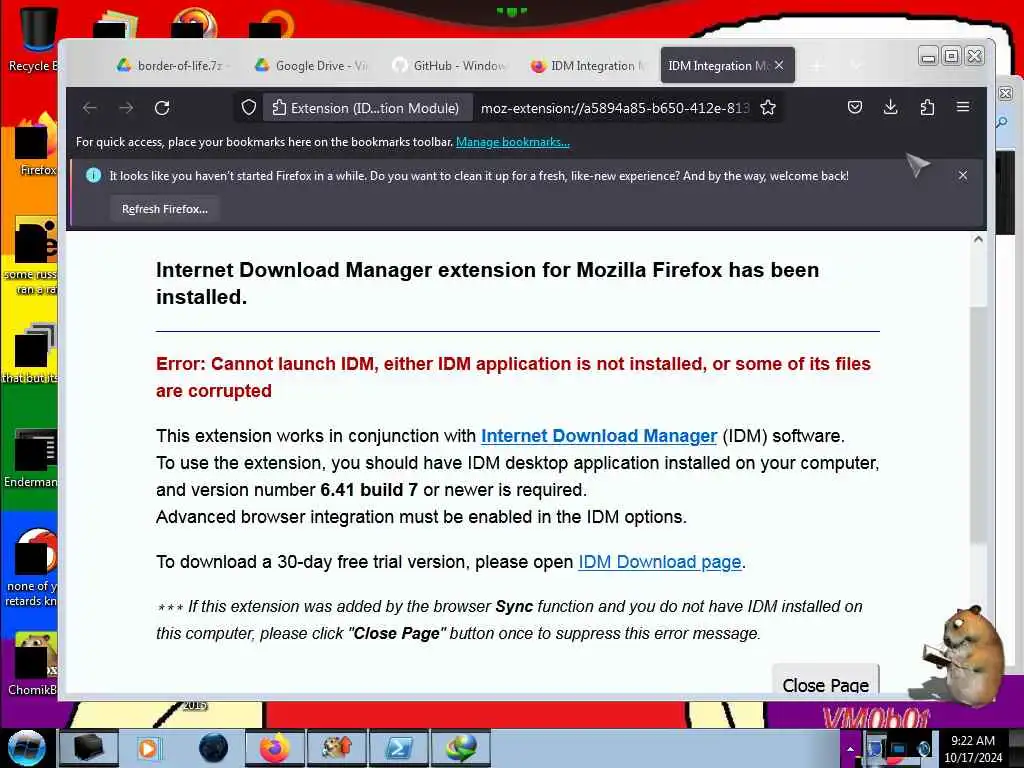This screenshot has height=768, width=1024.
Task: Open a new tab with the plus button
Action: point(816,65)
